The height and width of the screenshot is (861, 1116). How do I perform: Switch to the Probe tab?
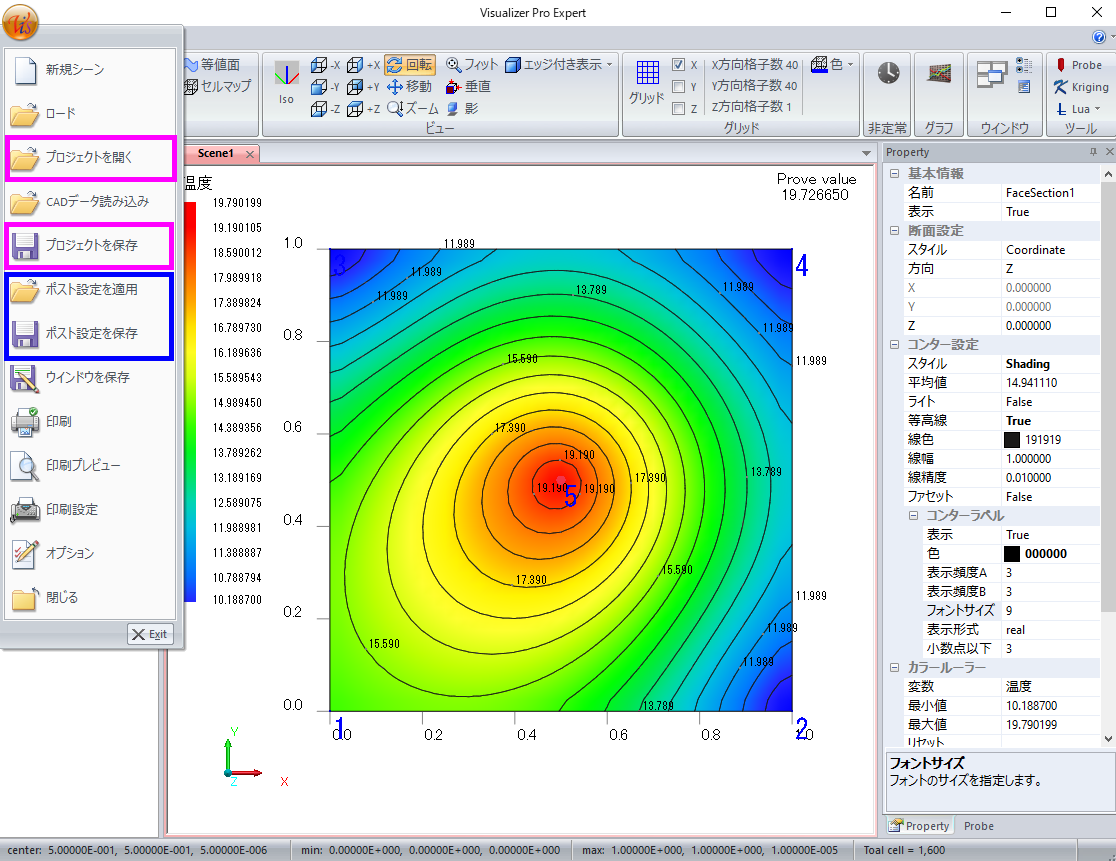(x=978, y=826)
